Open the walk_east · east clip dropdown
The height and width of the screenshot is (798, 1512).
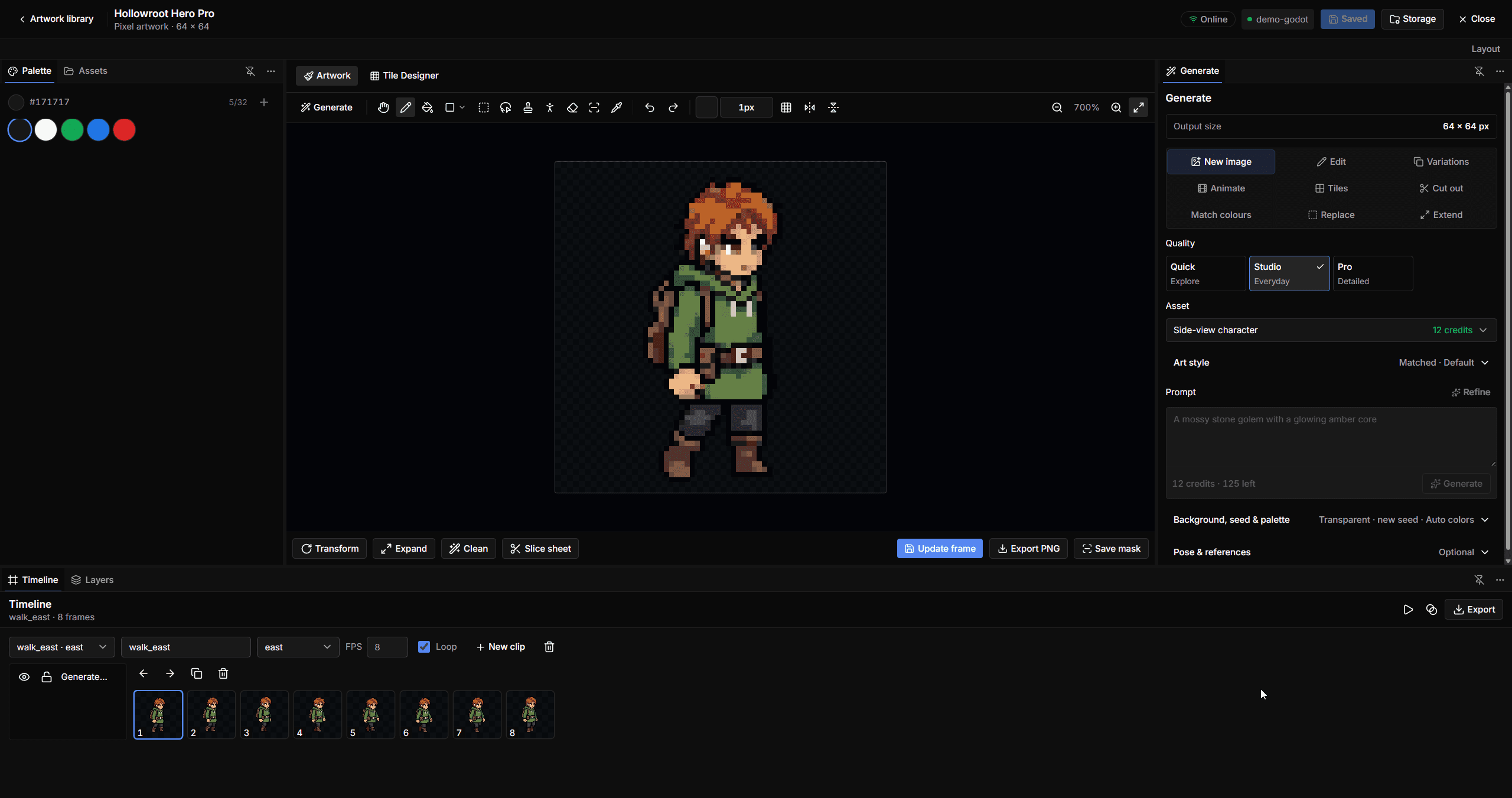tap(61, 647)
